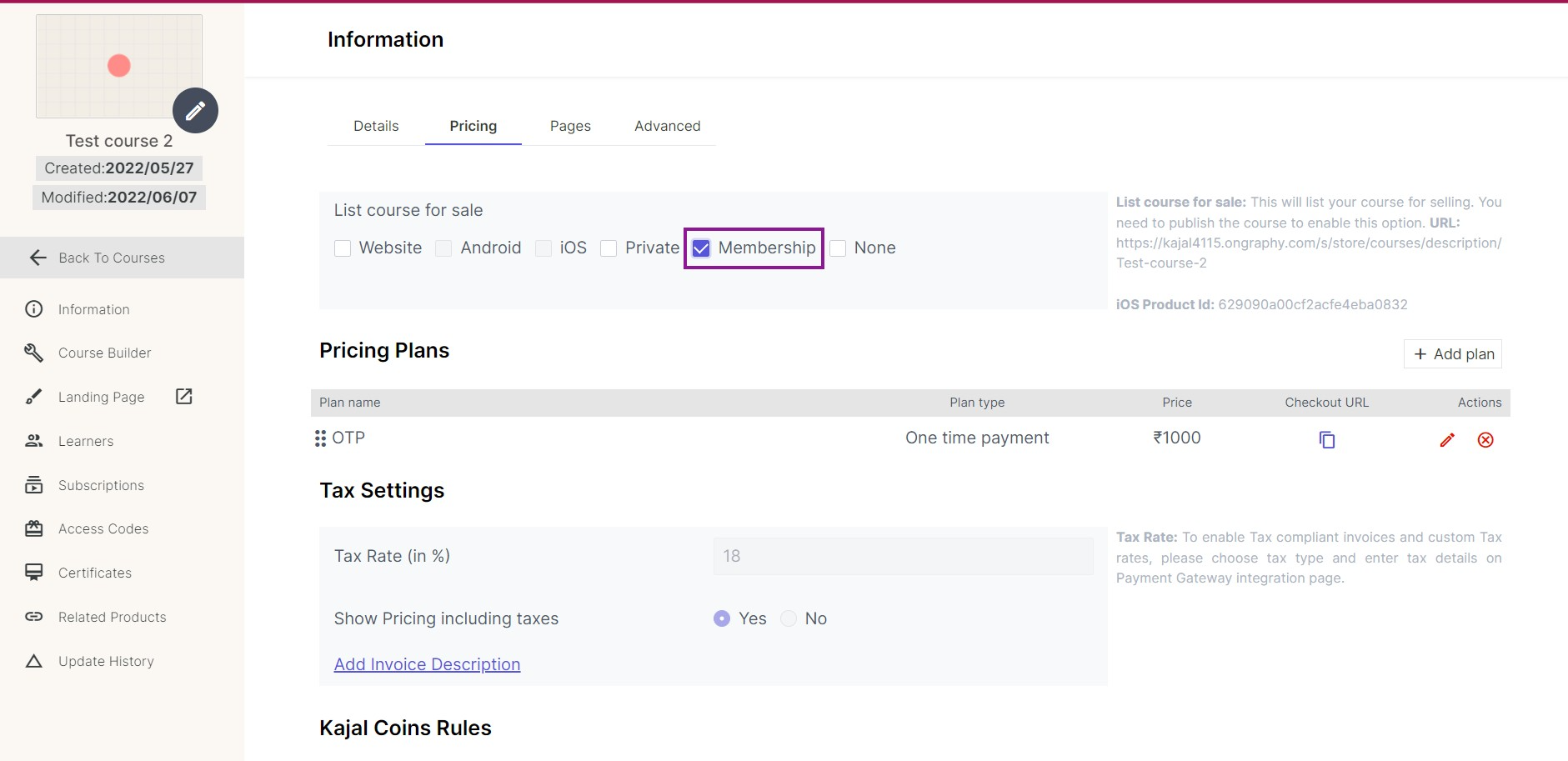Viewport: 1568px width, 761px height.
Task: Switch to the Advanced tab
Action: point(667,127)
